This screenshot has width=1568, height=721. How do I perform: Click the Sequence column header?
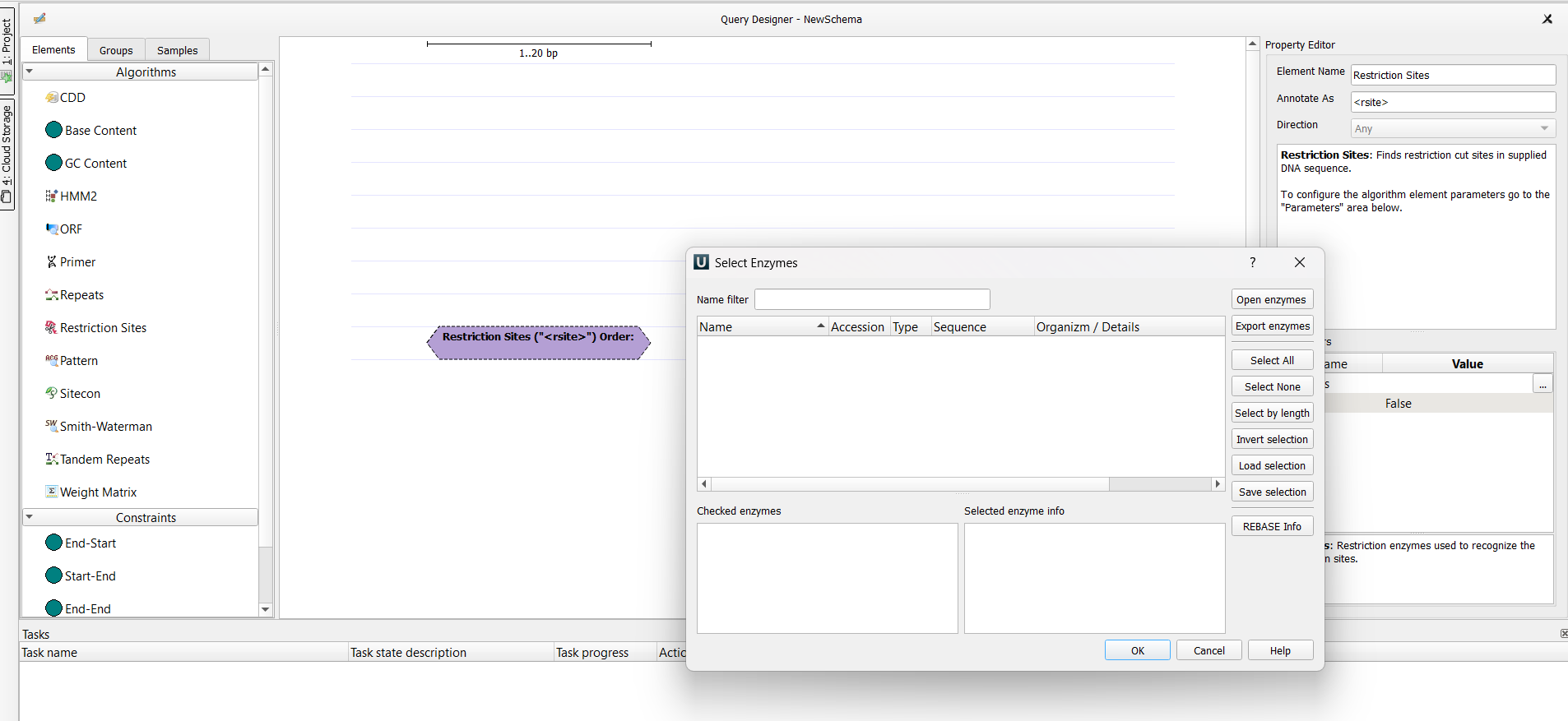982,326
